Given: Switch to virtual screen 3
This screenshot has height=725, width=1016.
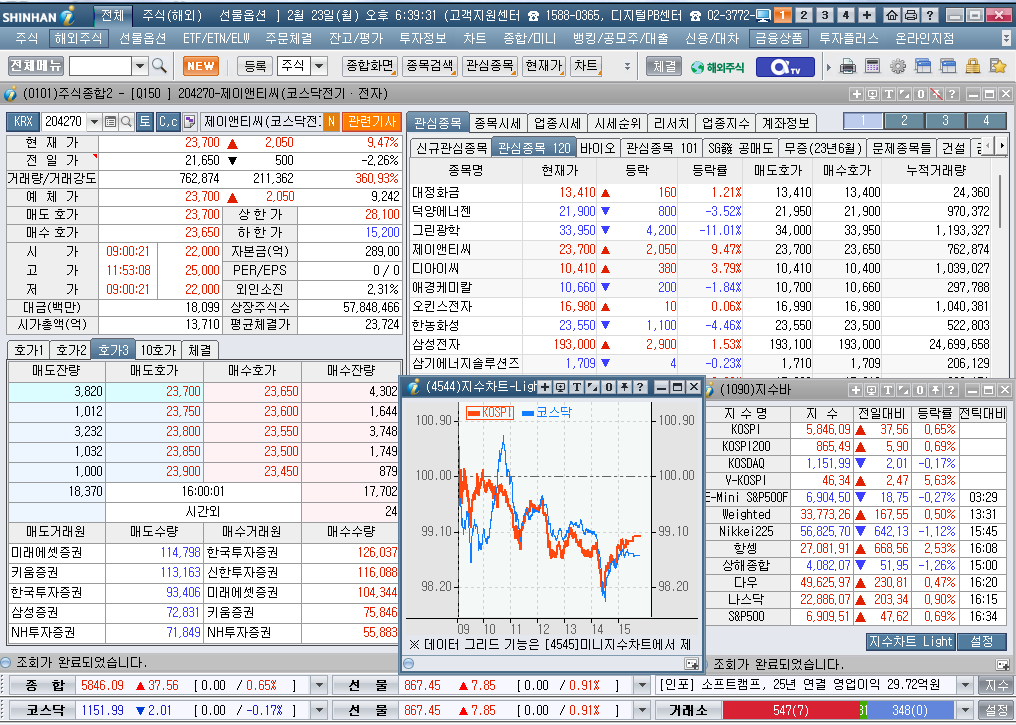Looking at the screenshot, I should pos(824,16).
